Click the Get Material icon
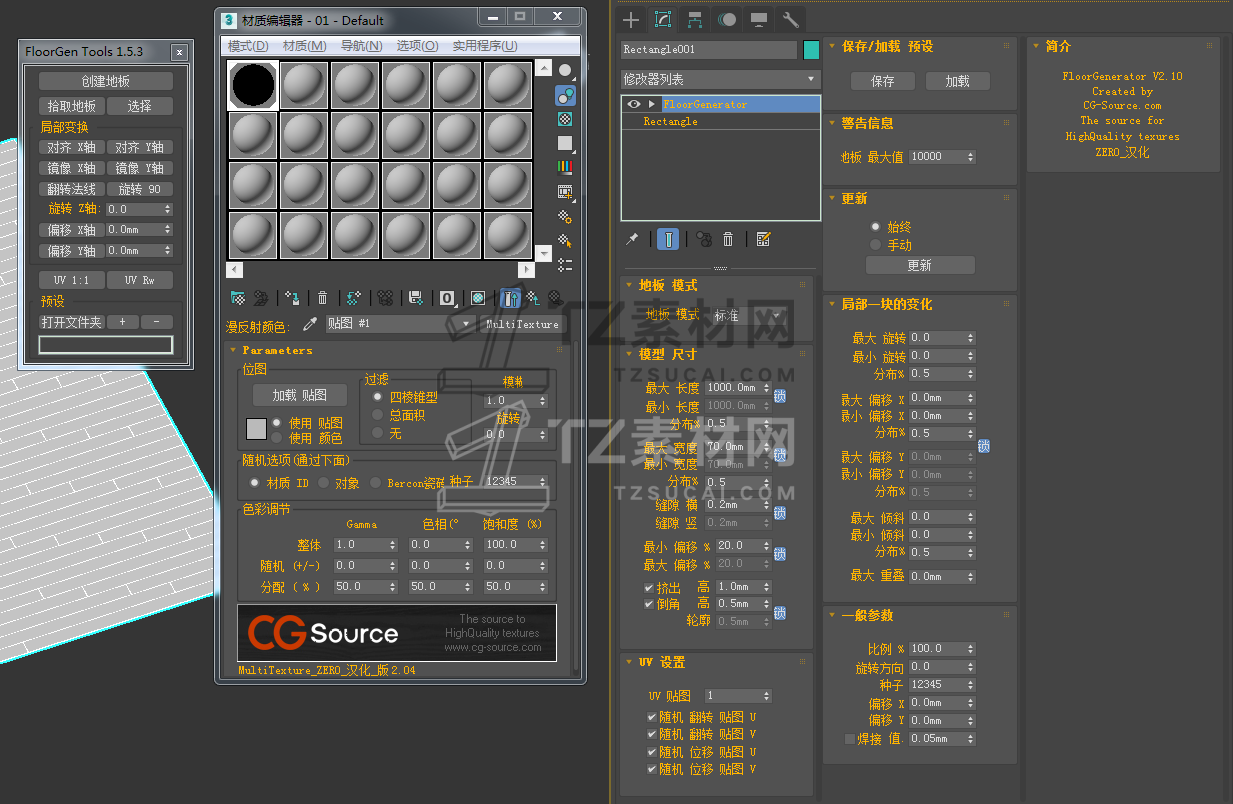 click(x=238, y=298)
